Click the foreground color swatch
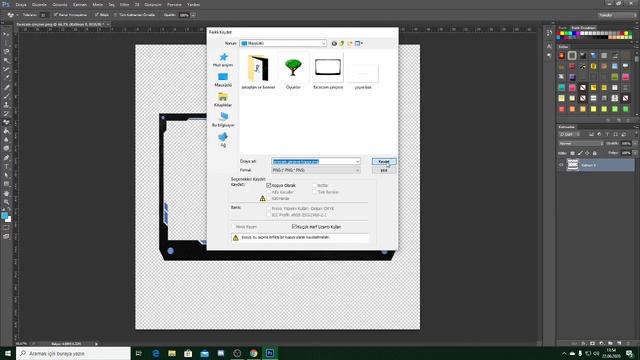The image size is (640, 360). pos(4,216)
